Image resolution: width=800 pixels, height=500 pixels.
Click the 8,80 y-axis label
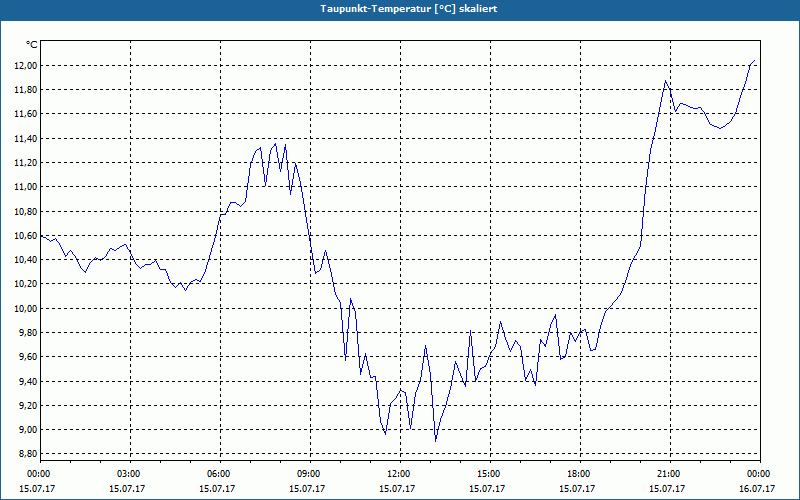tap(28, 454)
